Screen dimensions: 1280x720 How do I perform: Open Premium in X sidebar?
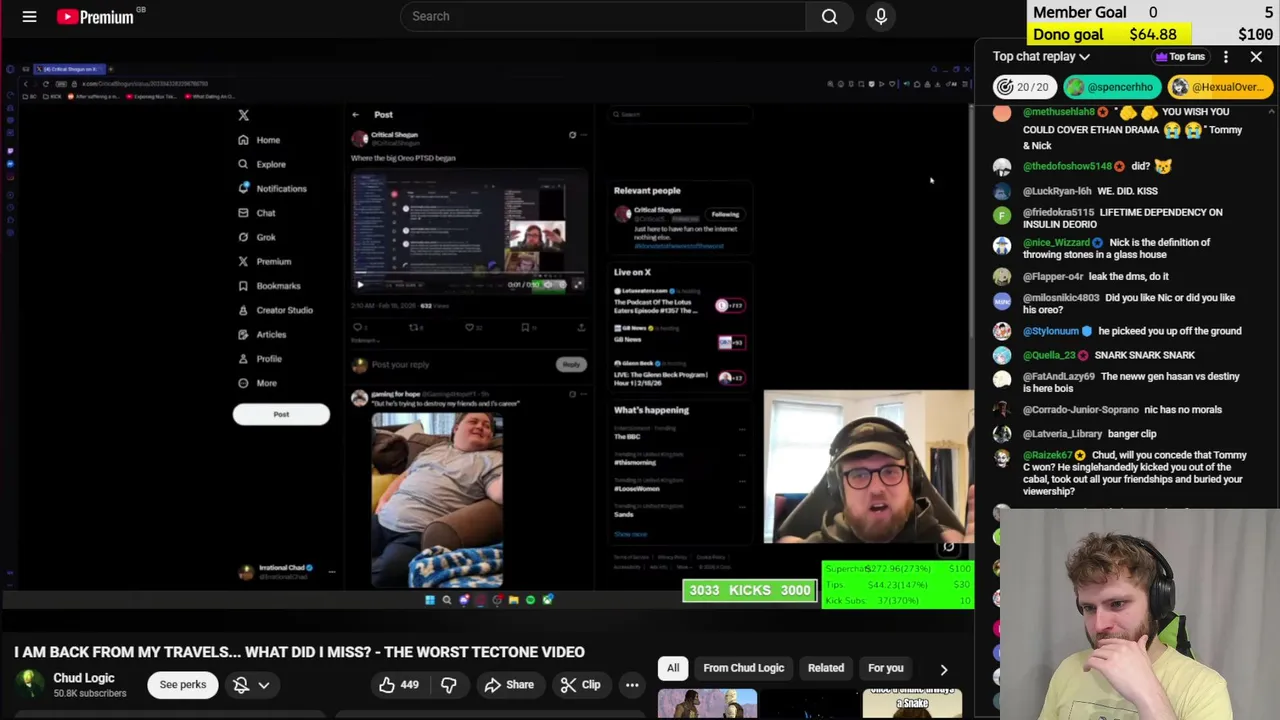coord(265,261)
